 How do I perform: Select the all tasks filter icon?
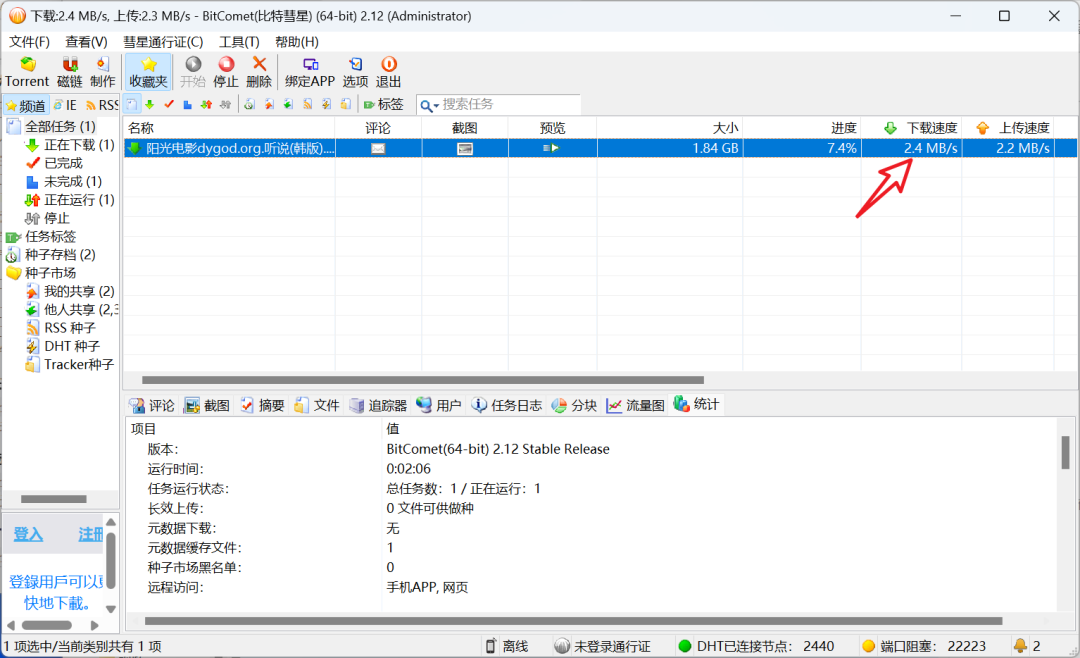tap(132, 105)
